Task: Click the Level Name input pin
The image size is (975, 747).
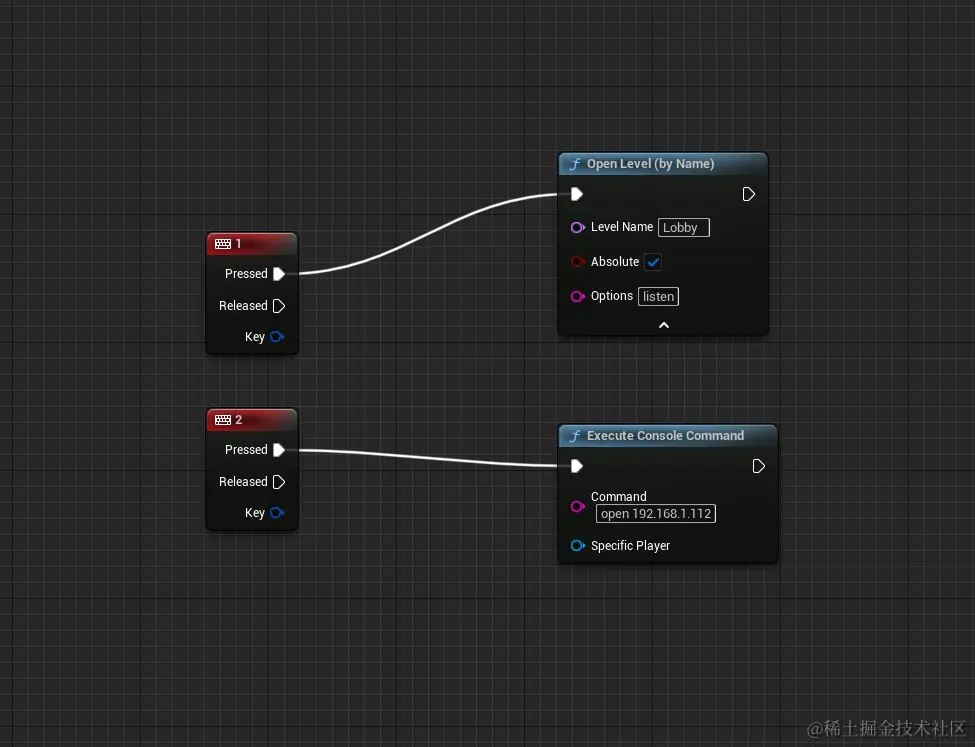Action: (578, 227)
